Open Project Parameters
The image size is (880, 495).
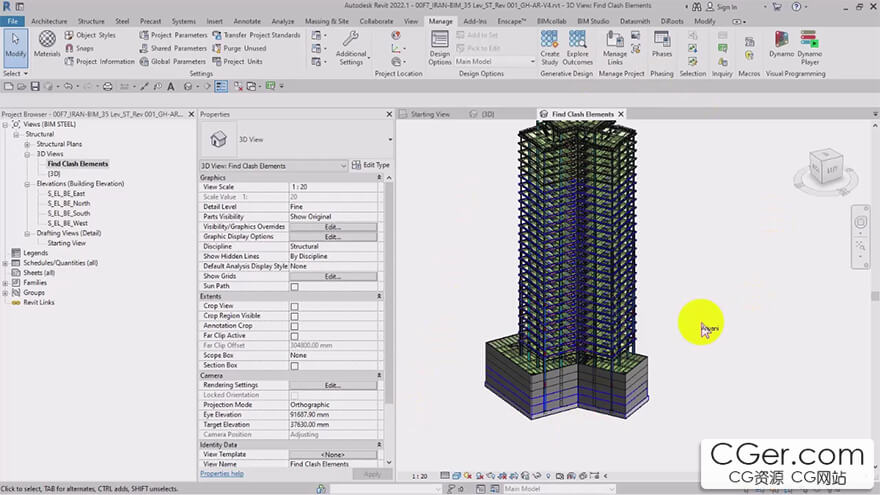point(173,35)
